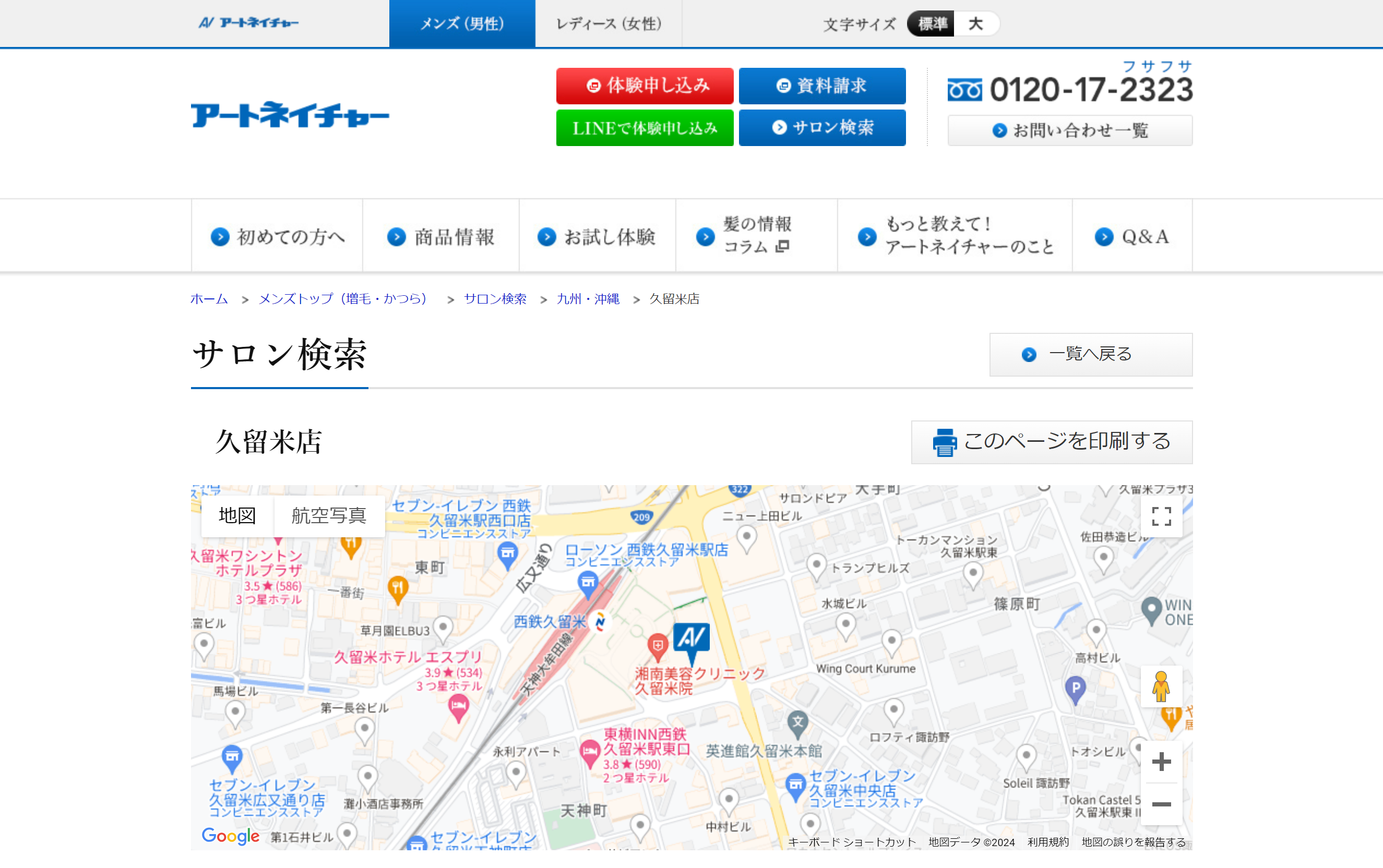This screenshot has width=1383, height=868.
Task: Open お試し体験 menu item
Action: [x=598, y=236]
